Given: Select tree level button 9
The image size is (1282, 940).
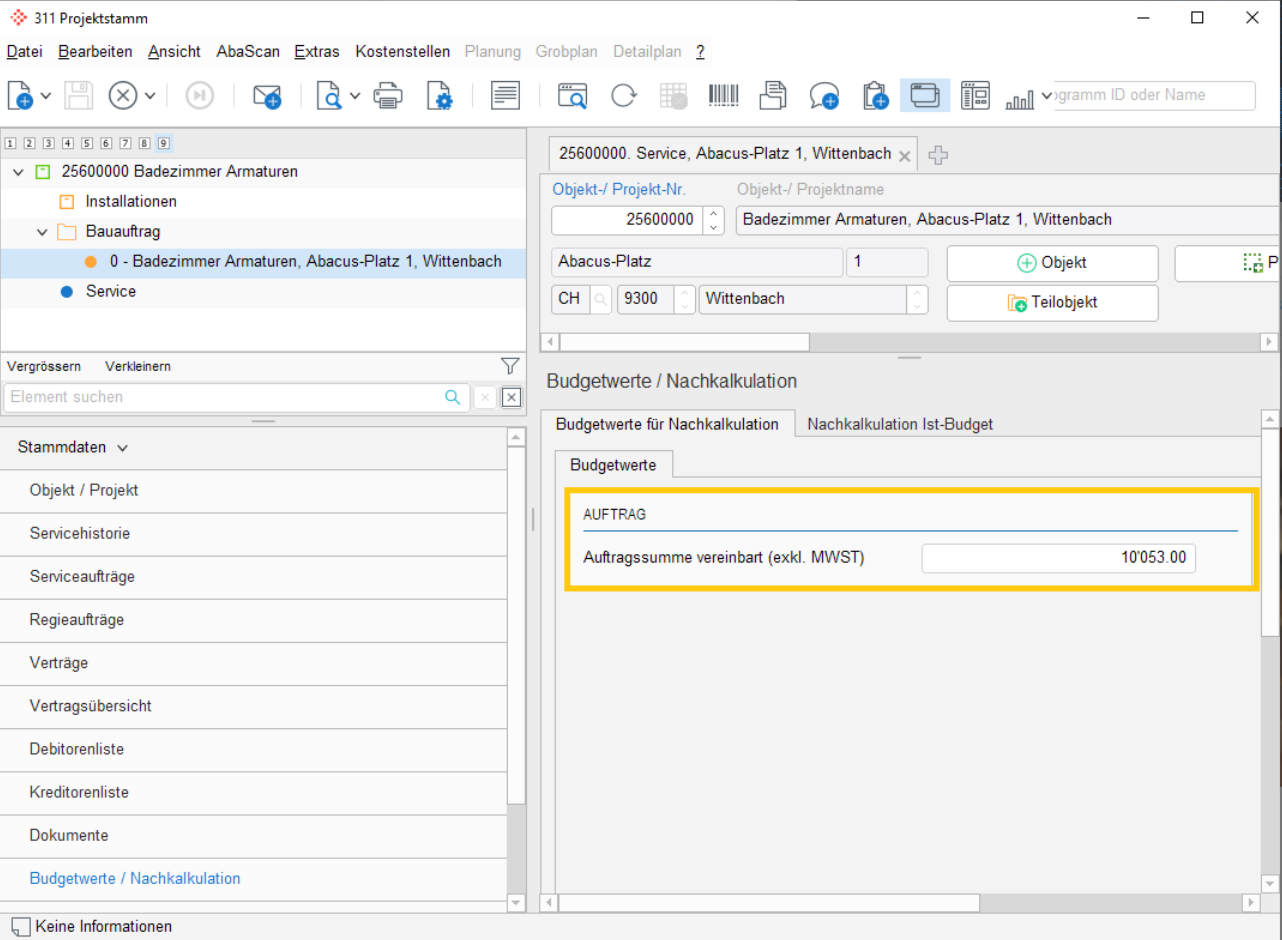Looking at the screenshot, I should tap(164, 144).
